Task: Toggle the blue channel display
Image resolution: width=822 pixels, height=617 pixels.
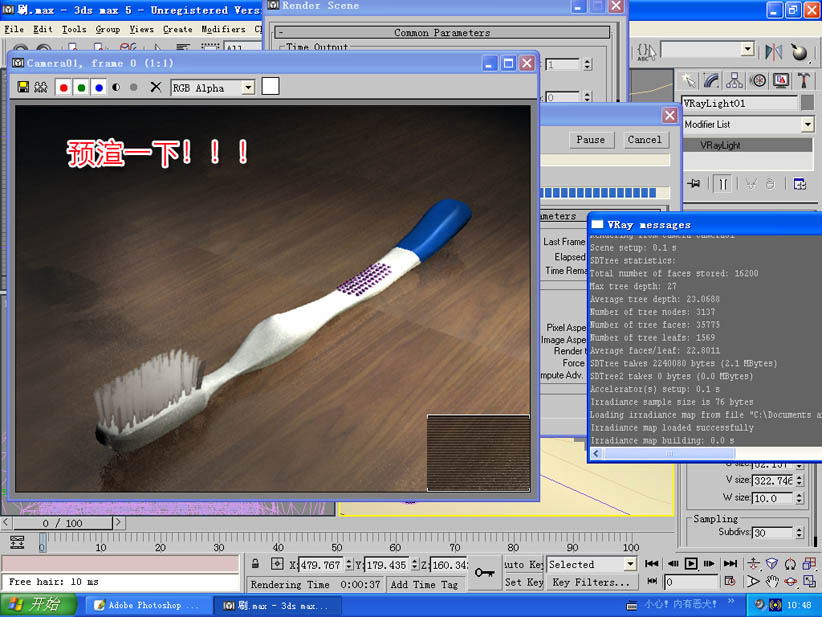Action: [x=98, y=88]
